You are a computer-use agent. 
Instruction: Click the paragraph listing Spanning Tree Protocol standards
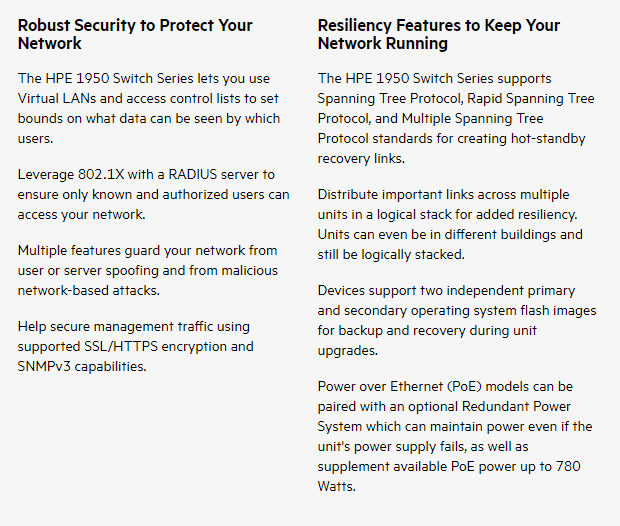455,118
